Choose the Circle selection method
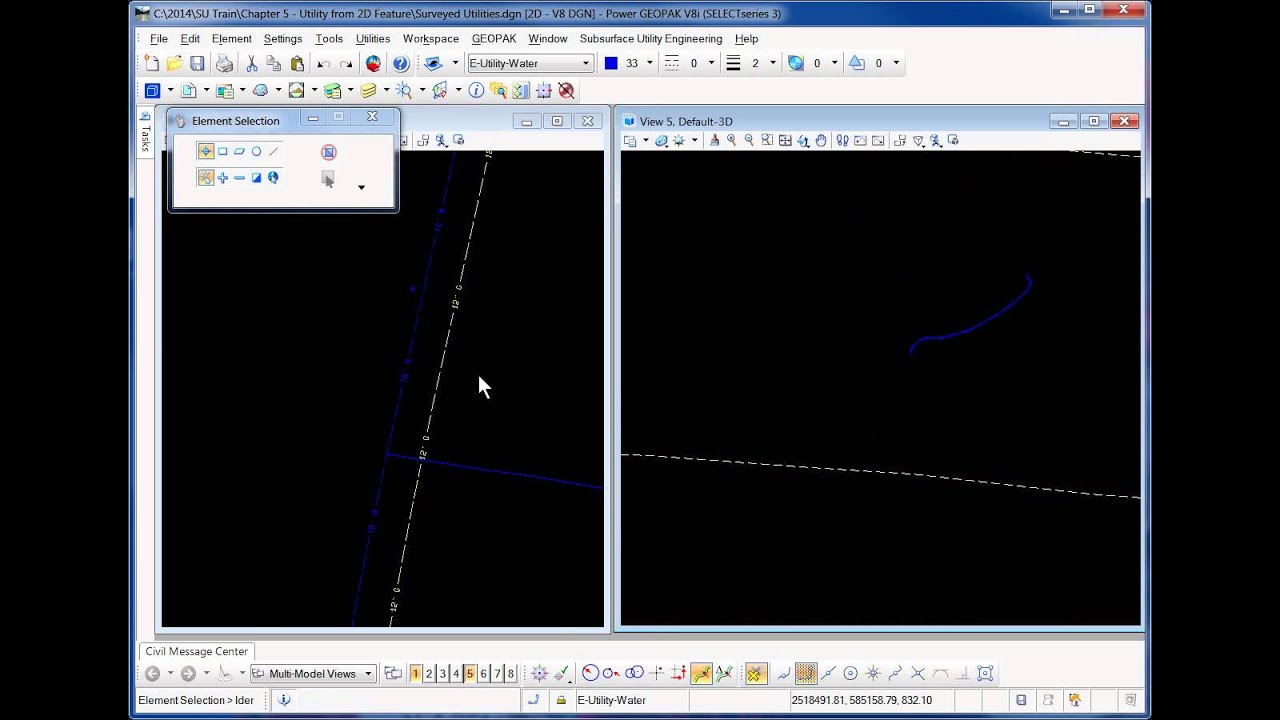Image resolution: width=1280 pixels, height=720 pixels. click(256, 151)
